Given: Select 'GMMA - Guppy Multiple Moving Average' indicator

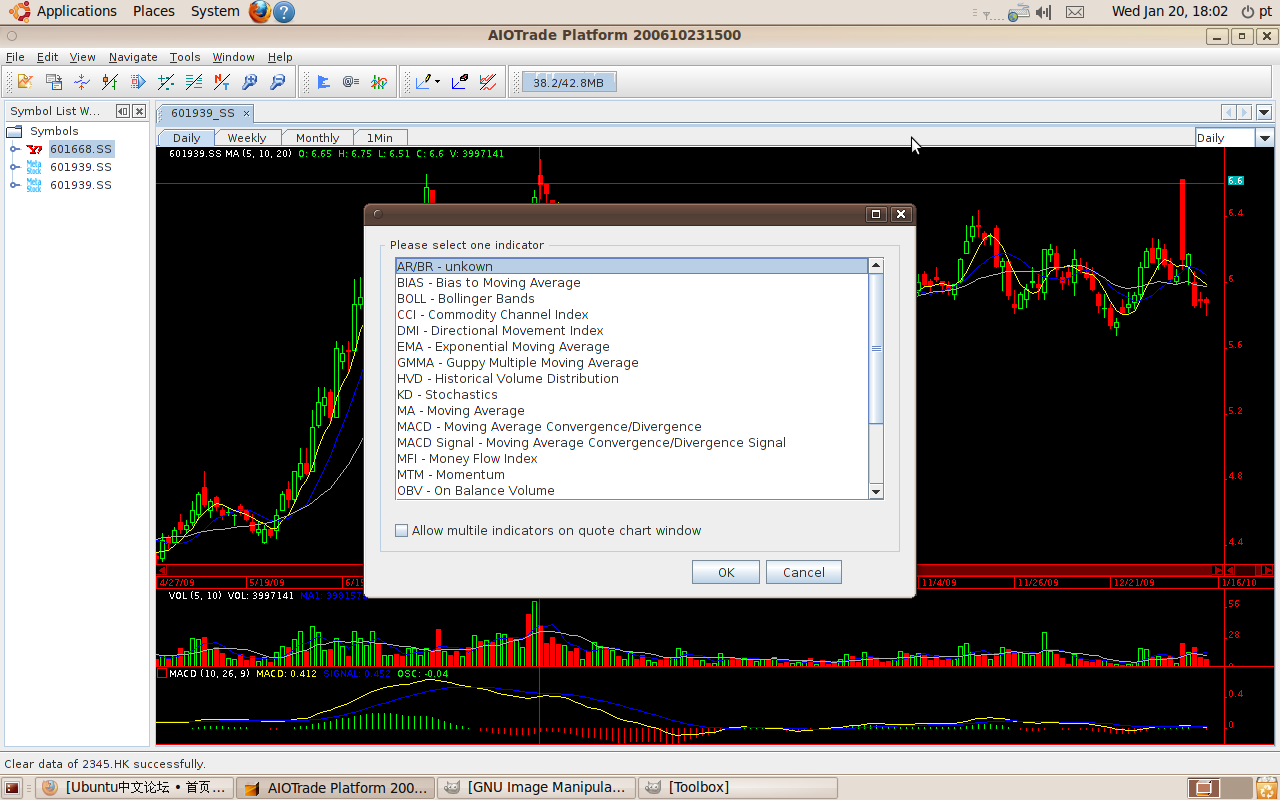Looking at the screenshot, I should point(632,363).
